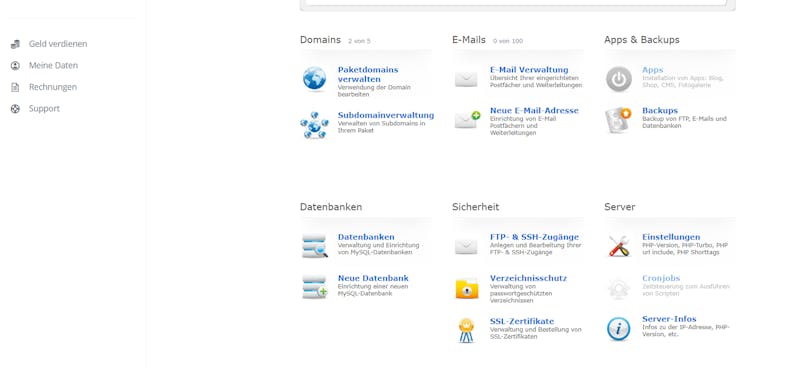Image resolution: width=800 pixels, height=368 pixels.
Task: Click the faded Cronjobs icon
Action: 619,288
